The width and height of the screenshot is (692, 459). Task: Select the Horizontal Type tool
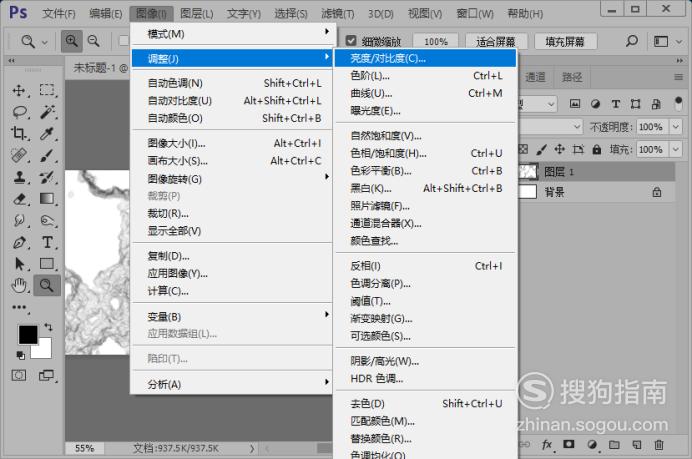(47, 242)
